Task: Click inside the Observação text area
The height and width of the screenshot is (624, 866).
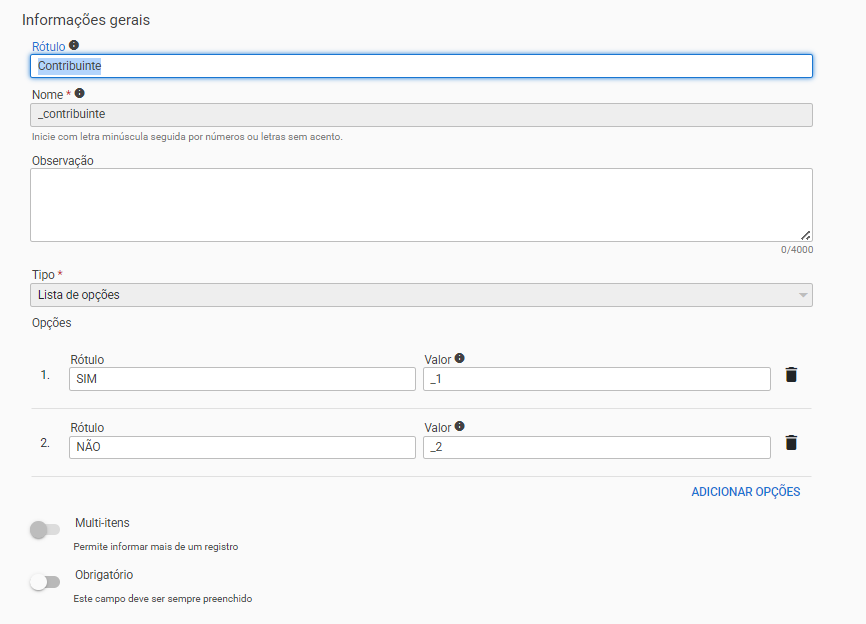Action: (x=420, y=204)
